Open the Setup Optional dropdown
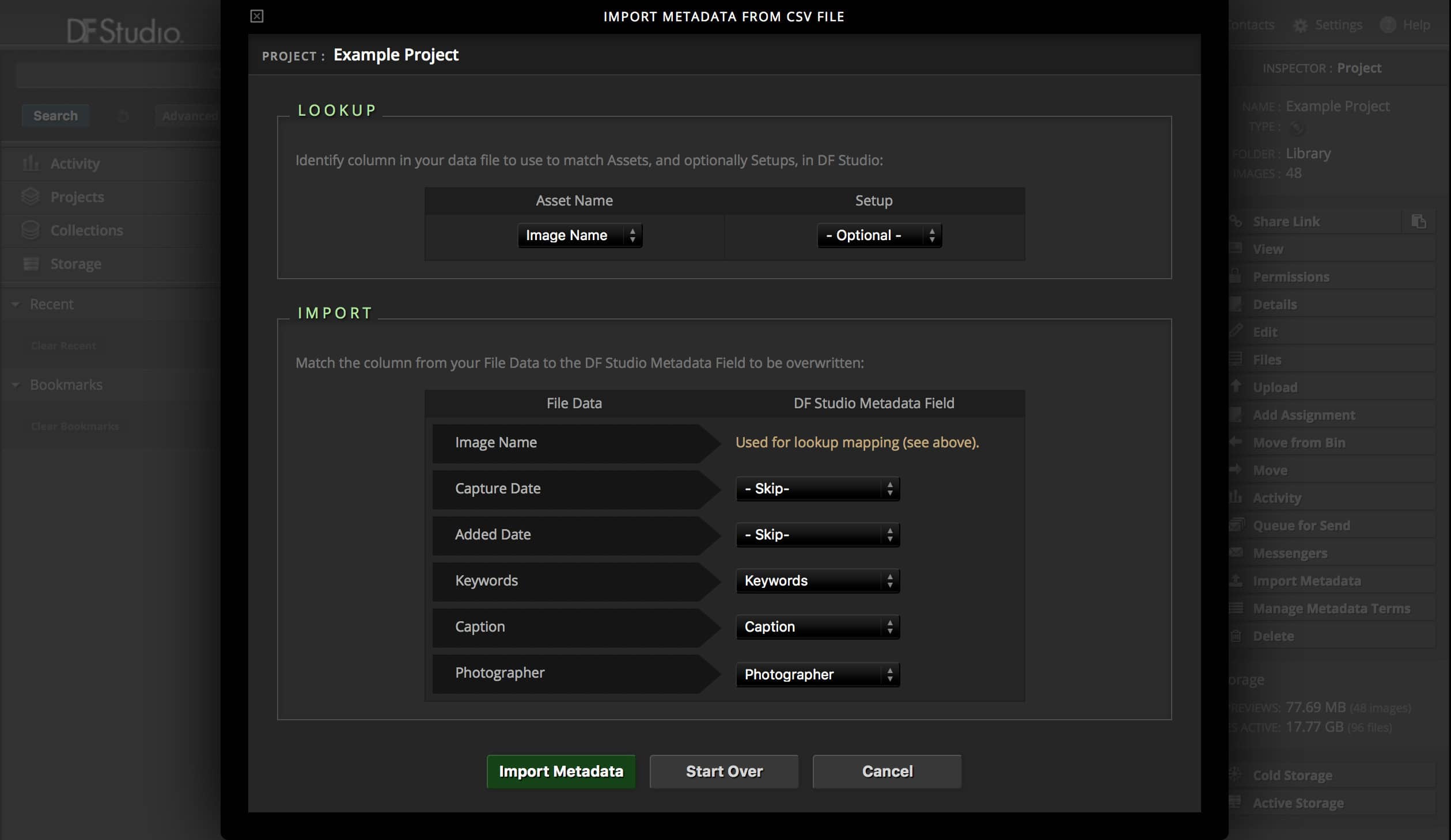Screen dimensions: 1451x840 [879, 235]
